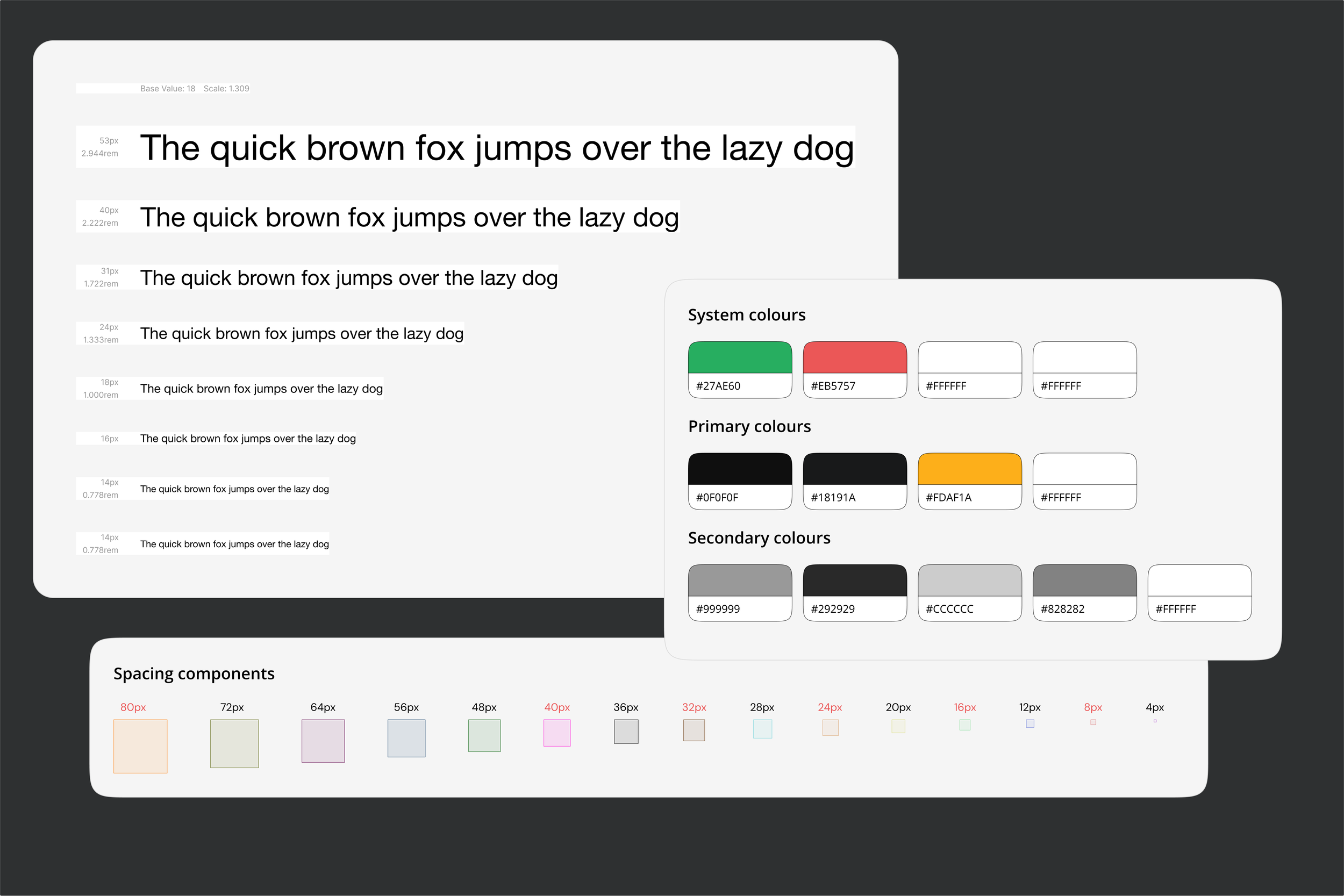The height and width of the screenshot is (896, 1344).
Task: Select the grey #999999 secondary swatch
Action: tap(740, 581)
